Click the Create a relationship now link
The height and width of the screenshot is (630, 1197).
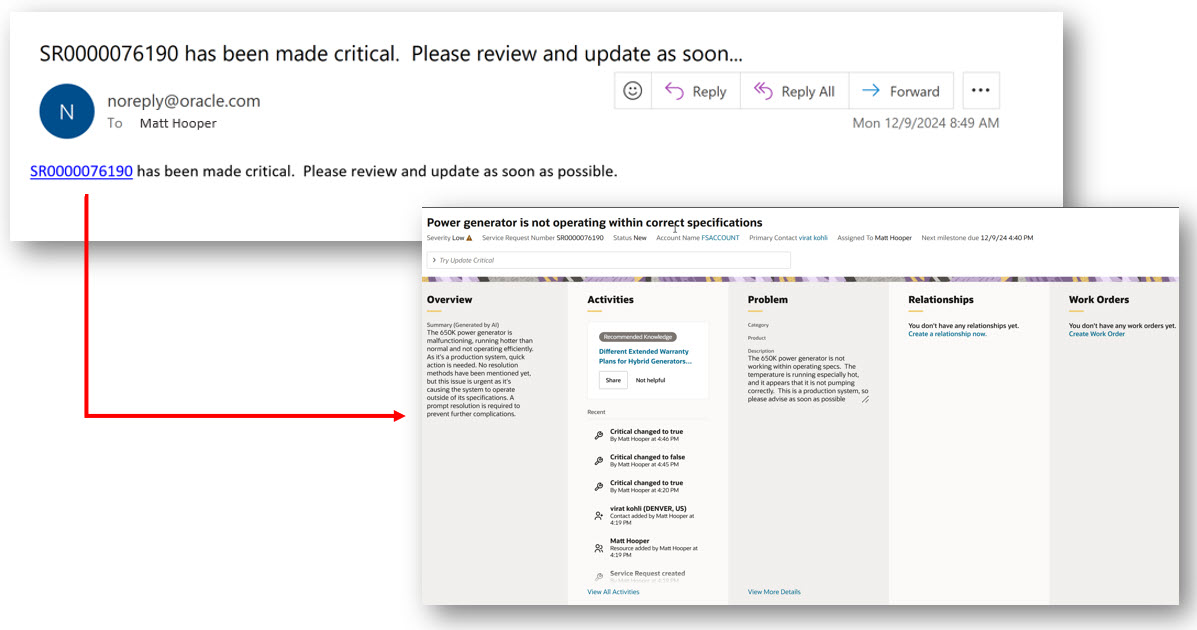coord(947,334)
